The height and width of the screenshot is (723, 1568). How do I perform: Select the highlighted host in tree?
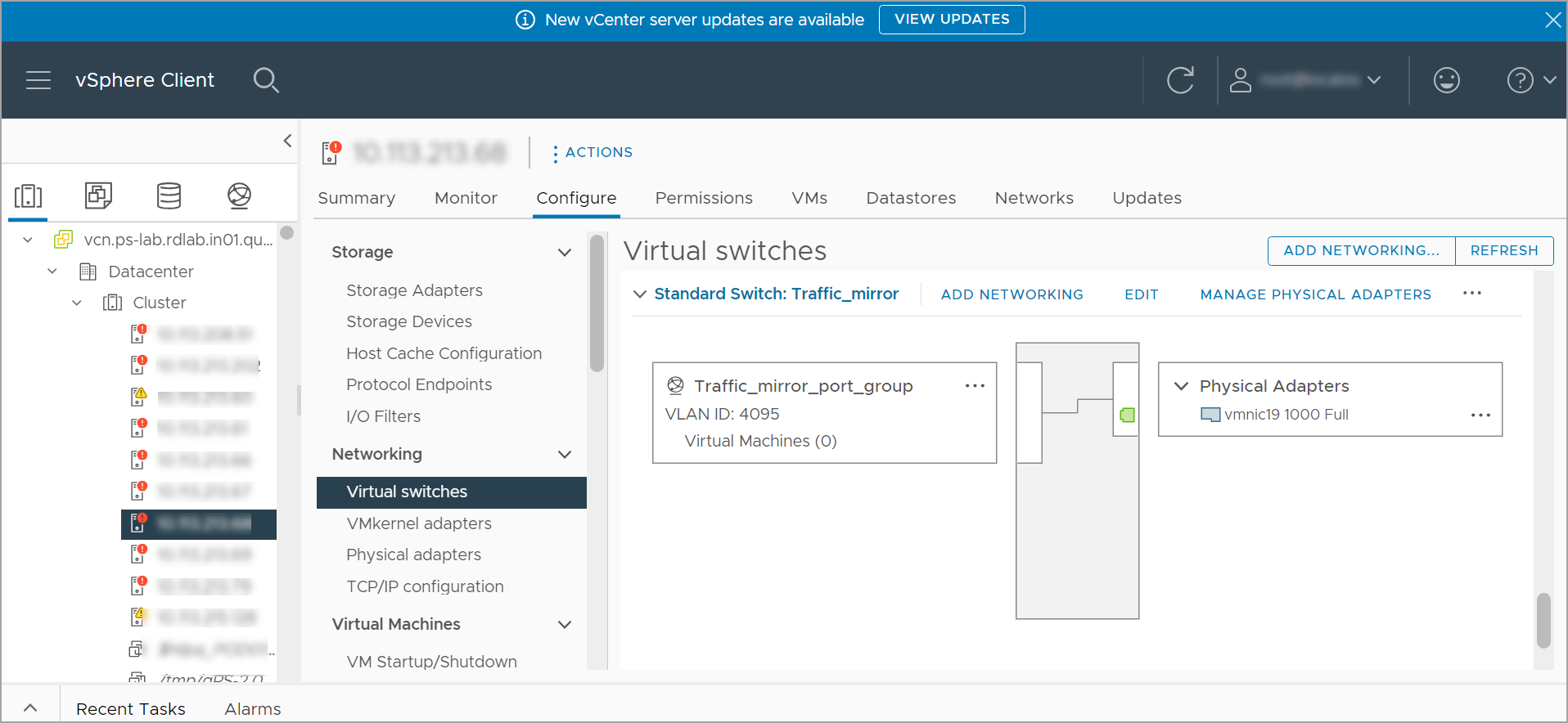pos(199,523)
